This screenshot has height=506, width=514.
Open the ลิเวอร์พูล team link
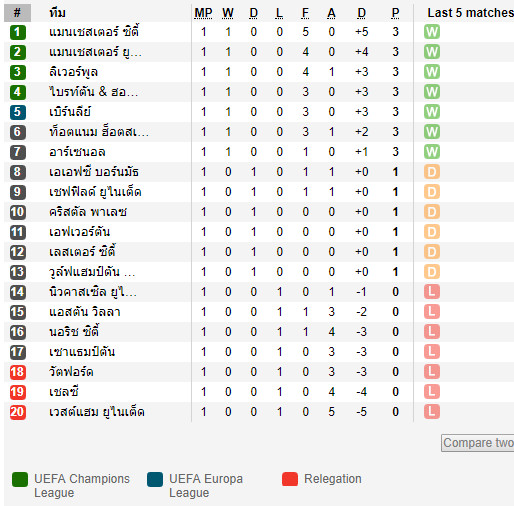click(74, 72)
